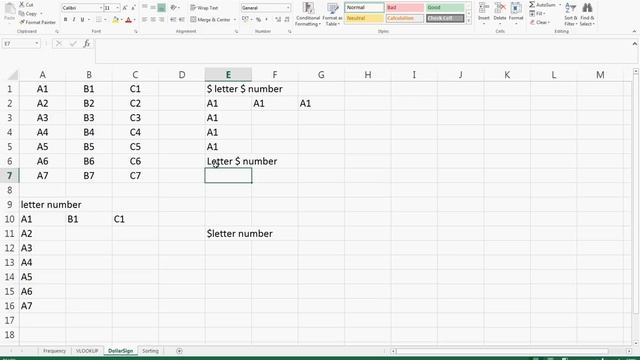Click Decrease Decimal icon
Screen dimensions: 640x360
click(287, 20)
